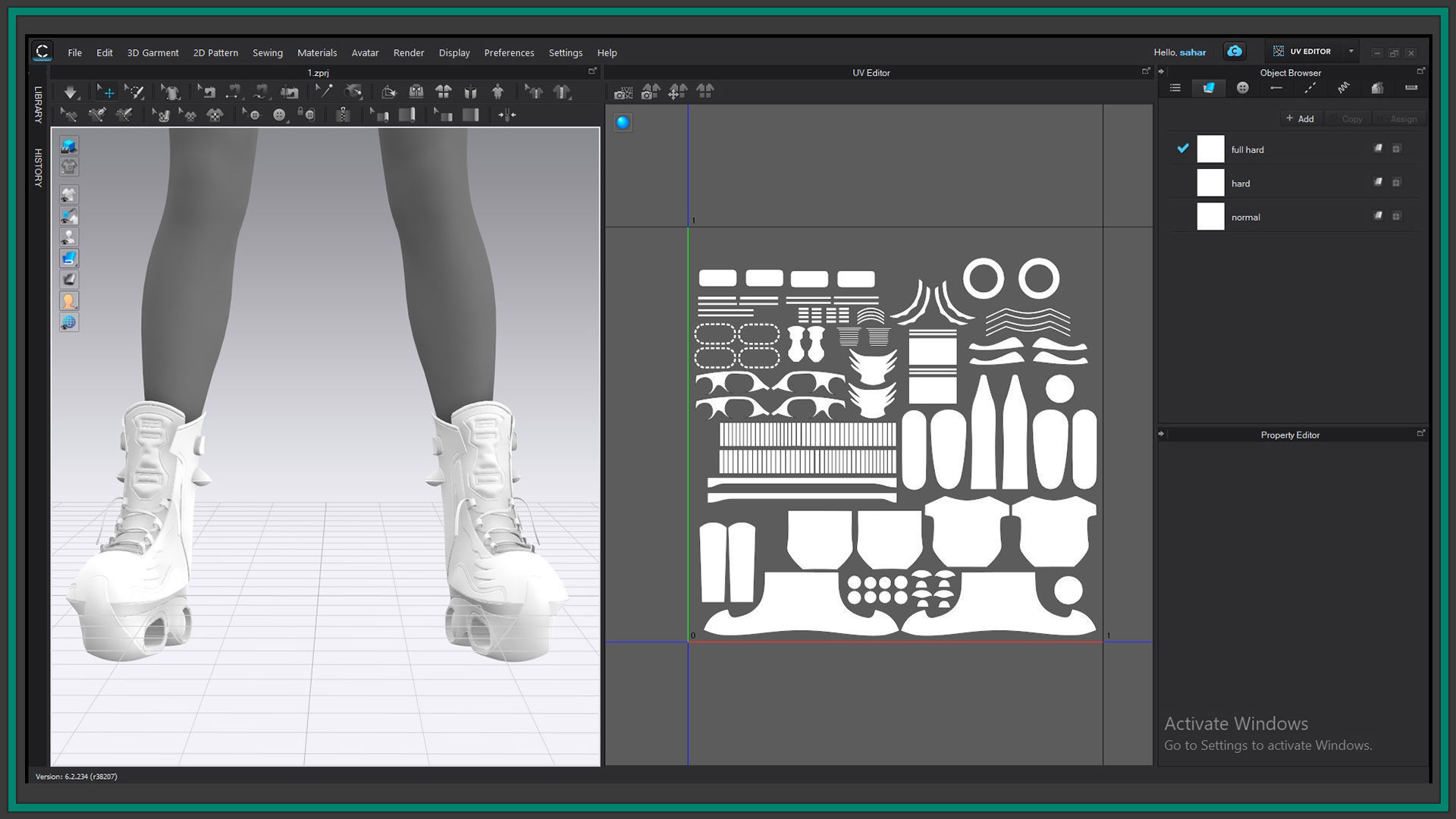The height and width of the screenshot is (819, 1456).
Task: Collapse the Object Browser panel arrow
Action: (1161, 72)
